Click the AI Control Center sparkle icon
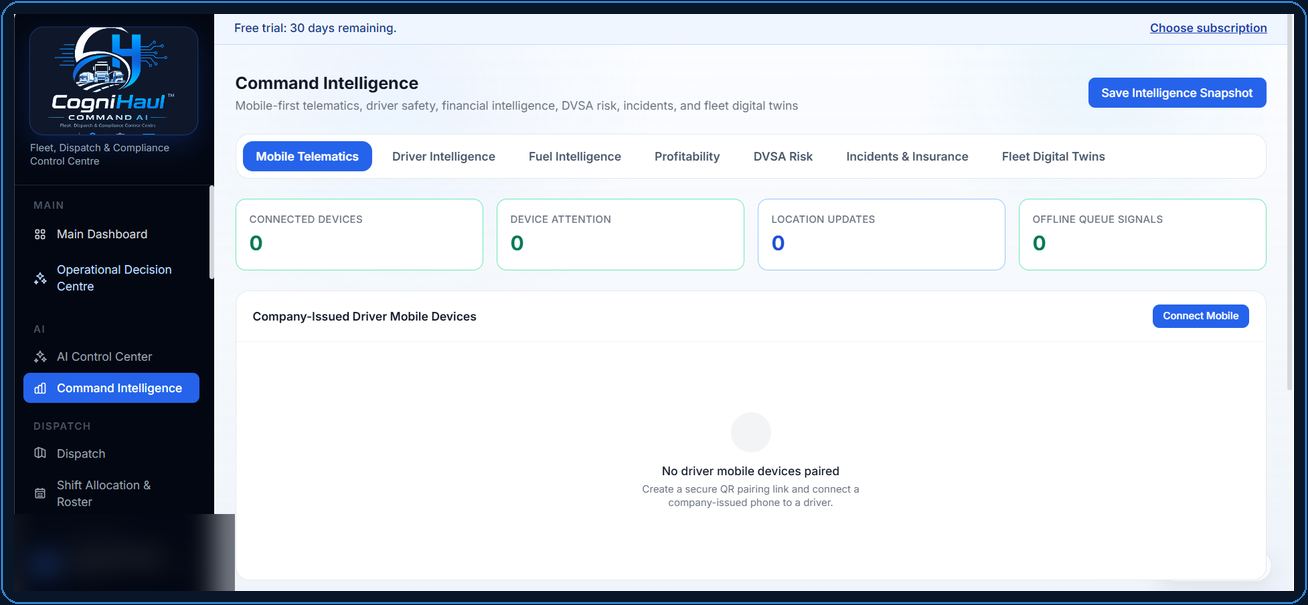The width and height of the screenshot is (1308, 605). point(40,357)
